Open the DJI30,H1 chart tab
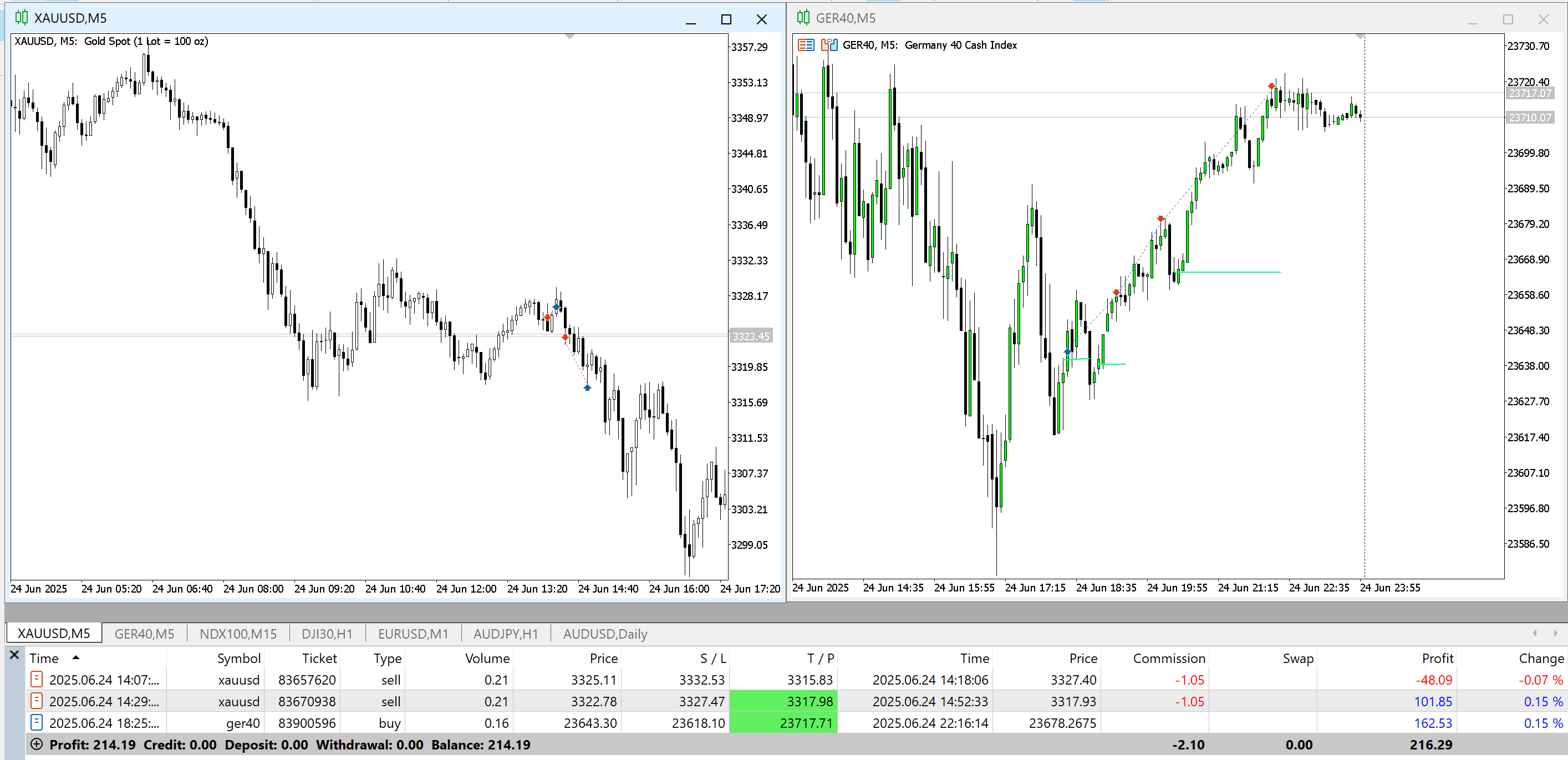Image resolution: width=1568 pixels, height=760 pixels. [x=327, y=634]
